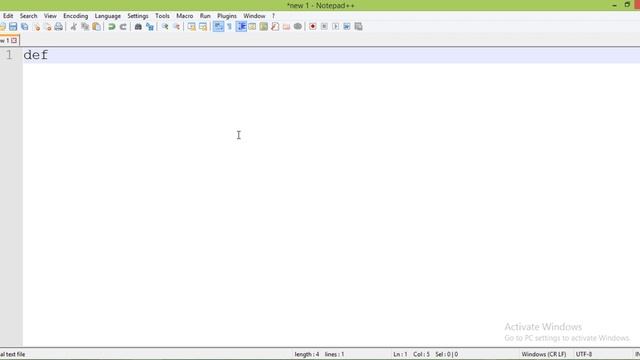Screen dimensions: 640x360
Task: Click 'Sel : 0 | 0' status entry
Action: point(447,354)
